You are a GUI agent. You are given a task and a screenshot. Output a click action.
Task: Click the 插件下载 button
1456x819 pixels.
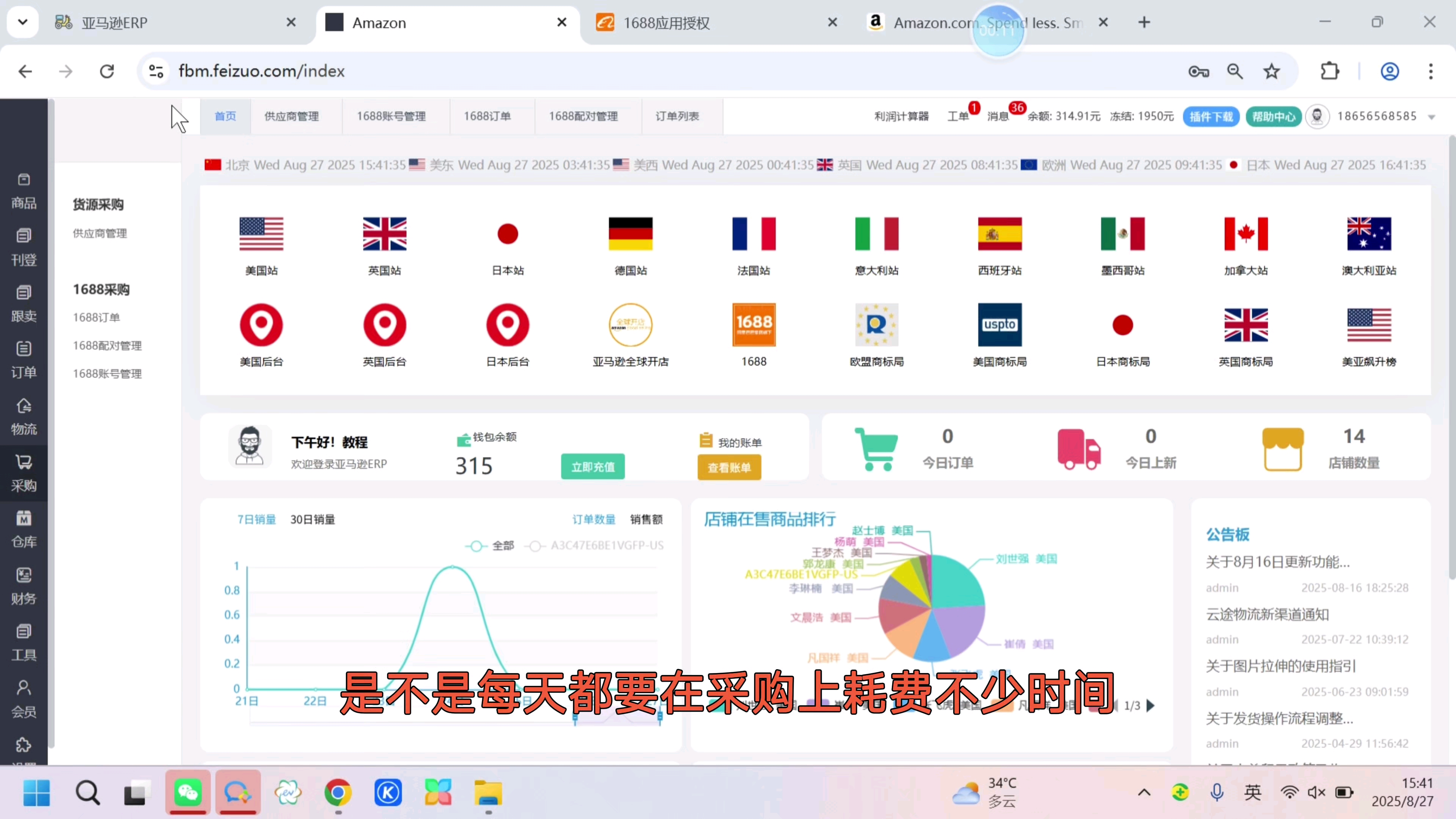pos(1211,117)
